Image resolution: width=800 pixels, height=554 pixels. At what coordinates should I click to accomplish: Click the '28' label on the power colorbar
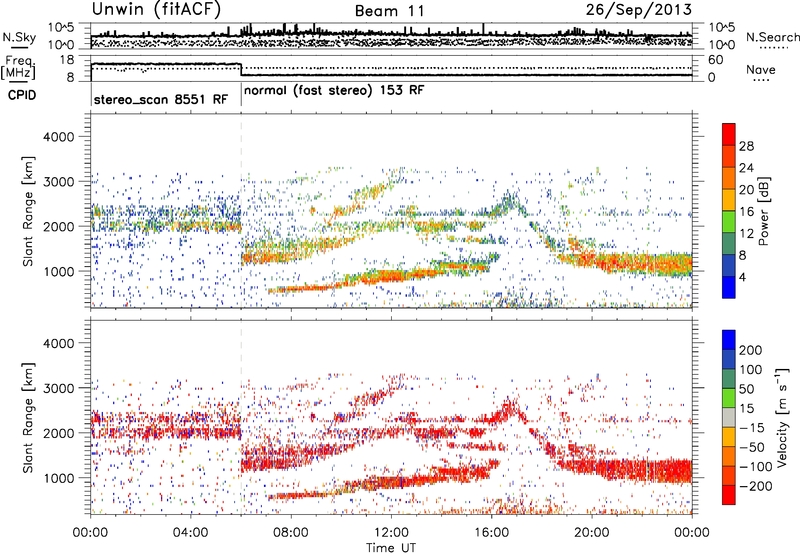pos(746,146)
